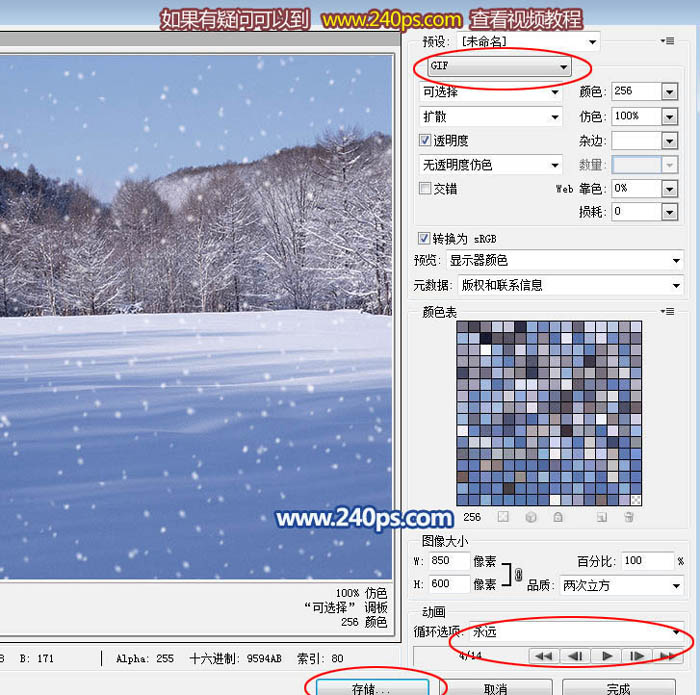This screenshot has width=700, height=695.
Task: Toggle the 透明度 transparency checkbox
Action: [425, 140]
